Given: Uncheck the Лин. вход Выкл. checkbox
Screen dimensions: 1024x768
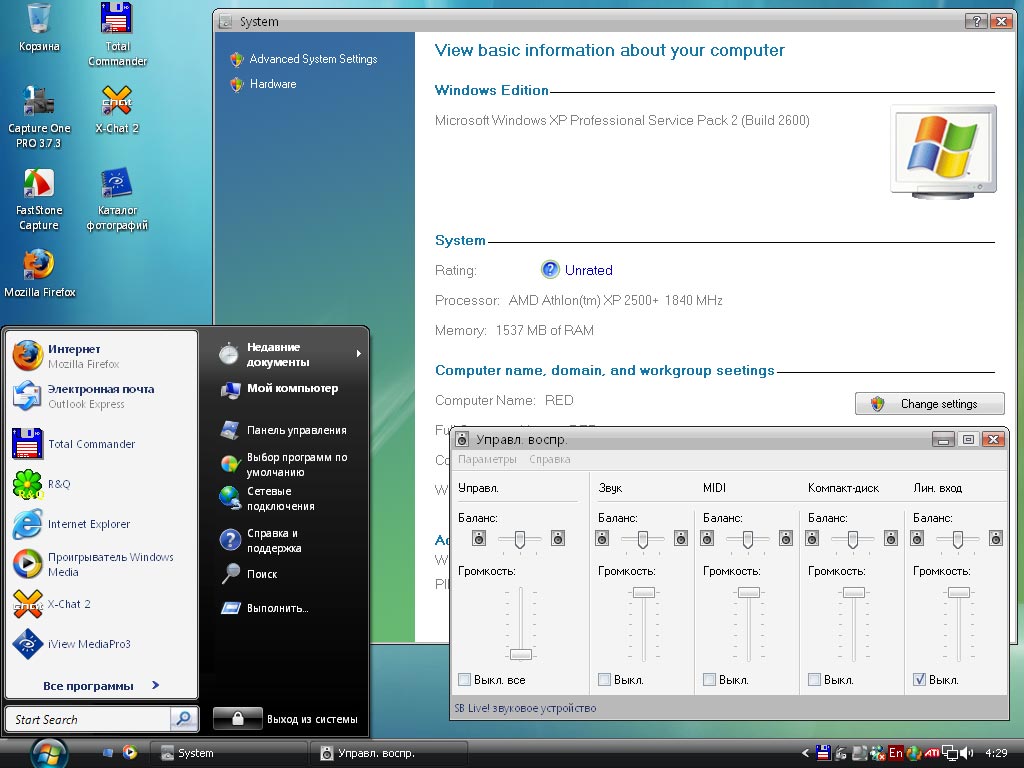Looking at the screenshot, I should [x=920, y=679].
